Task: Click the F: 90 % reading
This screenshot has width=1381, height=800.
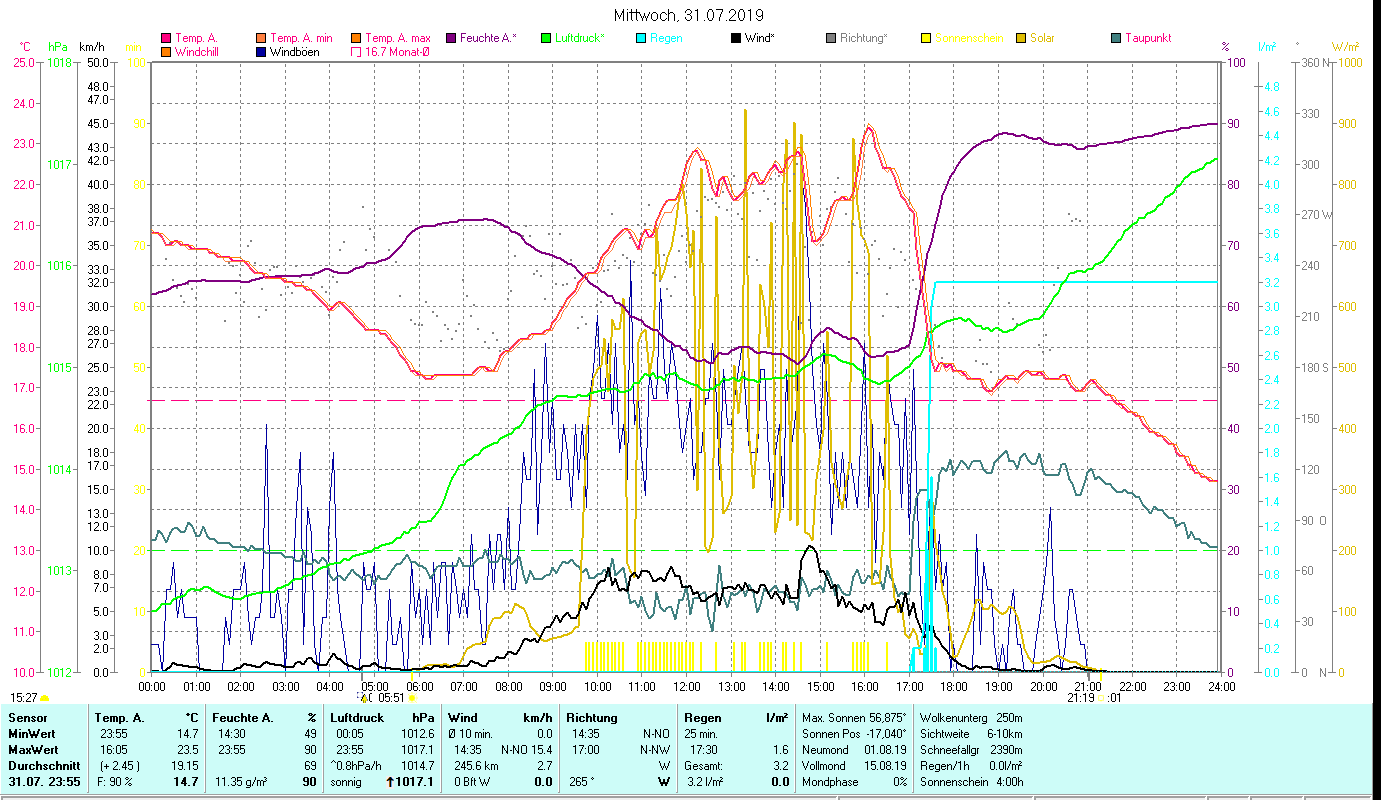Action: 114,782
